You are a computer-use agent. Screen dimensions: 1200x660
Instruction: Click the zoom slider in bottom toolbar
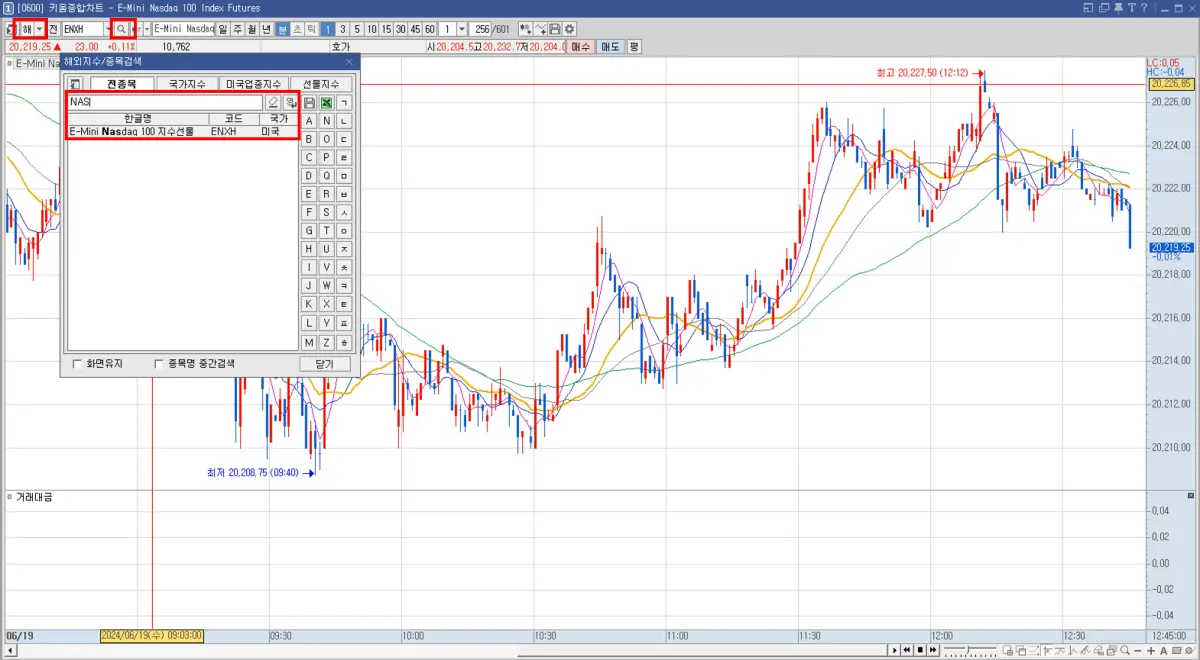pyautogui.click(x=970, y=651)
